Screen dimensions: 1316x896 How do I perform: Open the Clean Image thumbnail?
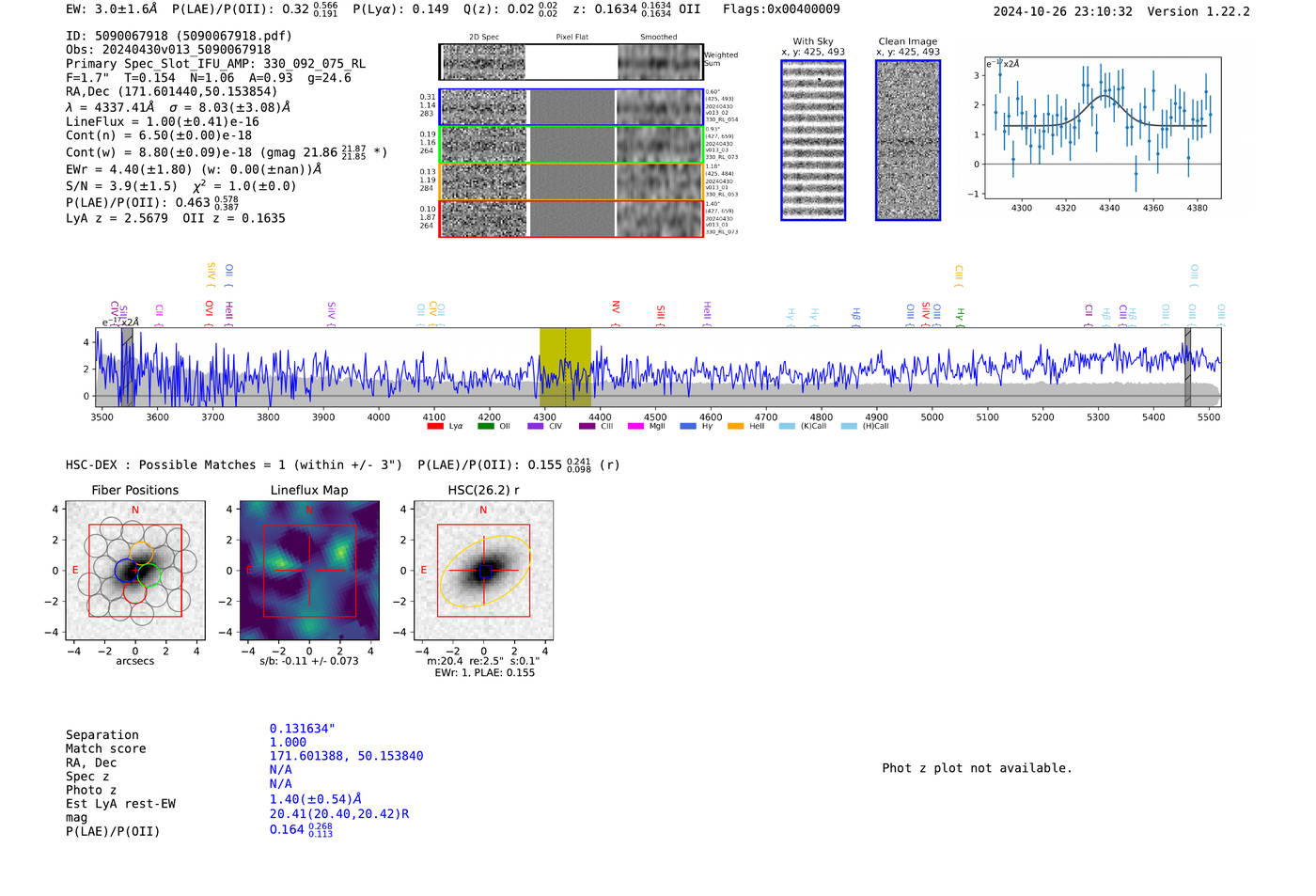[907, 140]
